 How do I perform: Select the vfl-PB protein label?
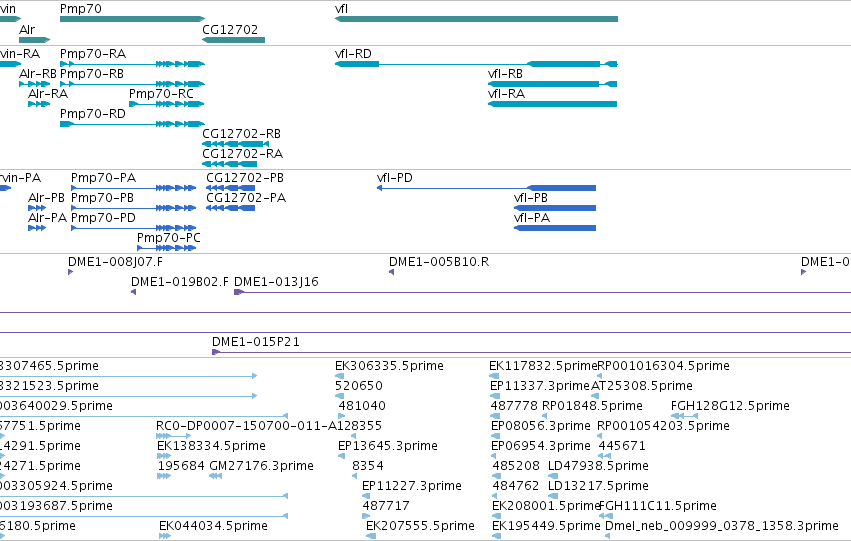531,198
